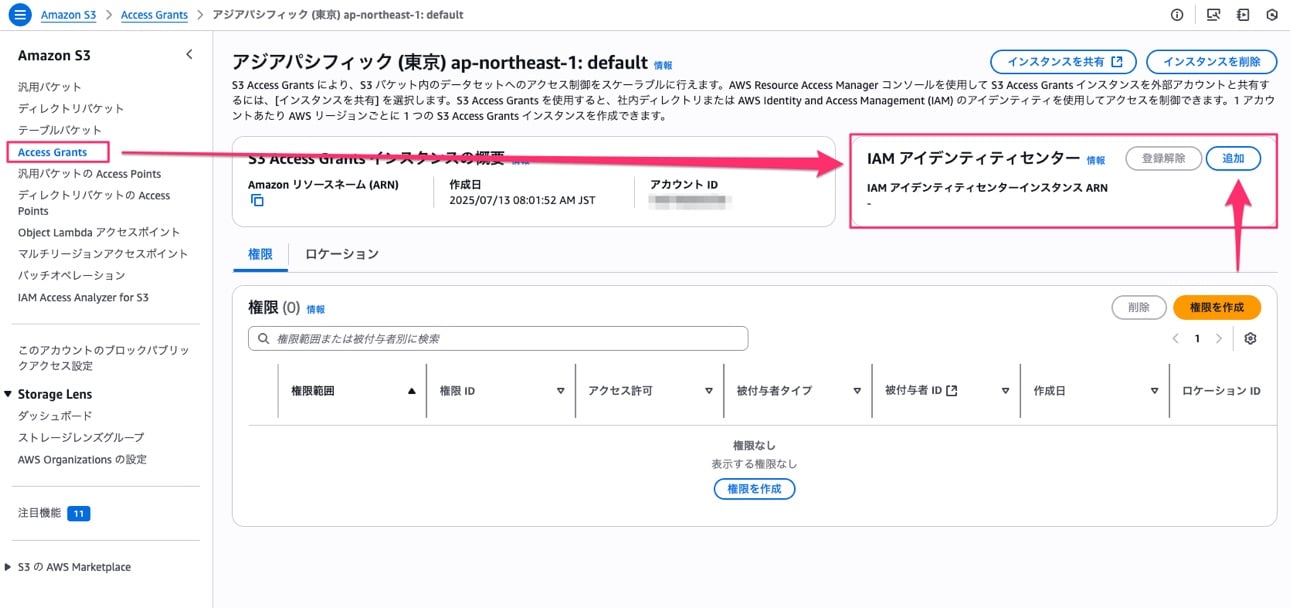
Task: Click the 権限範囲 column header
Action: pos(313,391)
